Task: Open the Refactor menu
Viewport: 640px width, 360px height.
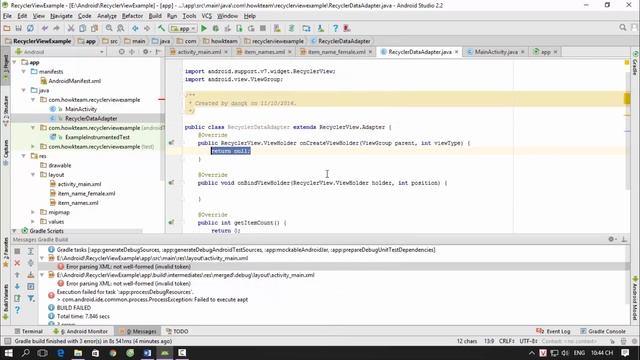Action: click(x=132, y=16)
